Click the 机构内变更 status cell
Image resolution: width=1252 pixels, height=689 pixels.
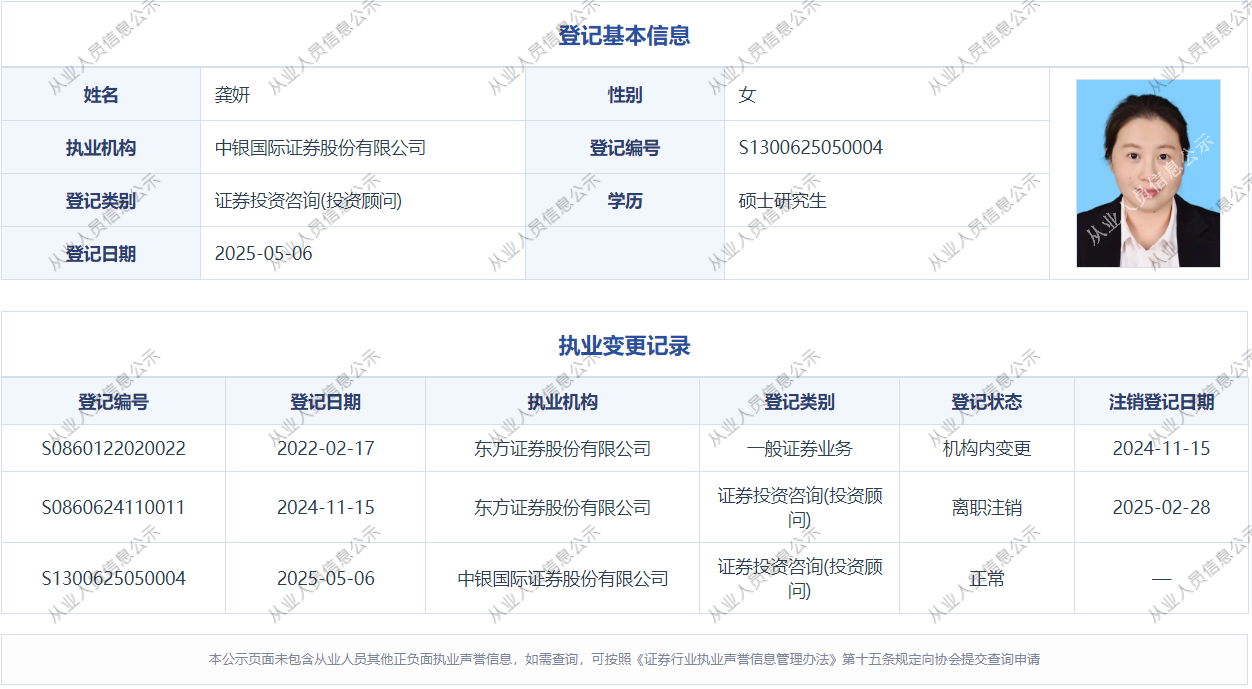point(986,449)
